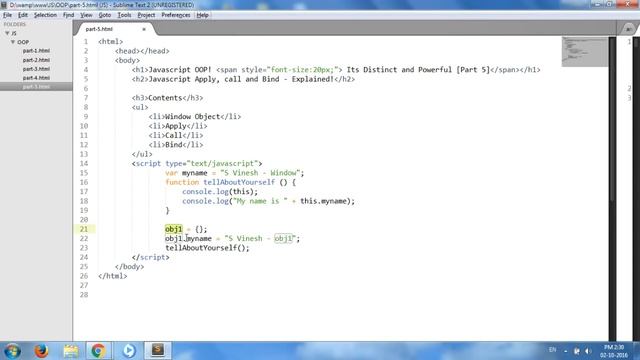The height and width of the screenshot is (360, 640).
Task: Click the closing </script> tag
Action: 150,258
